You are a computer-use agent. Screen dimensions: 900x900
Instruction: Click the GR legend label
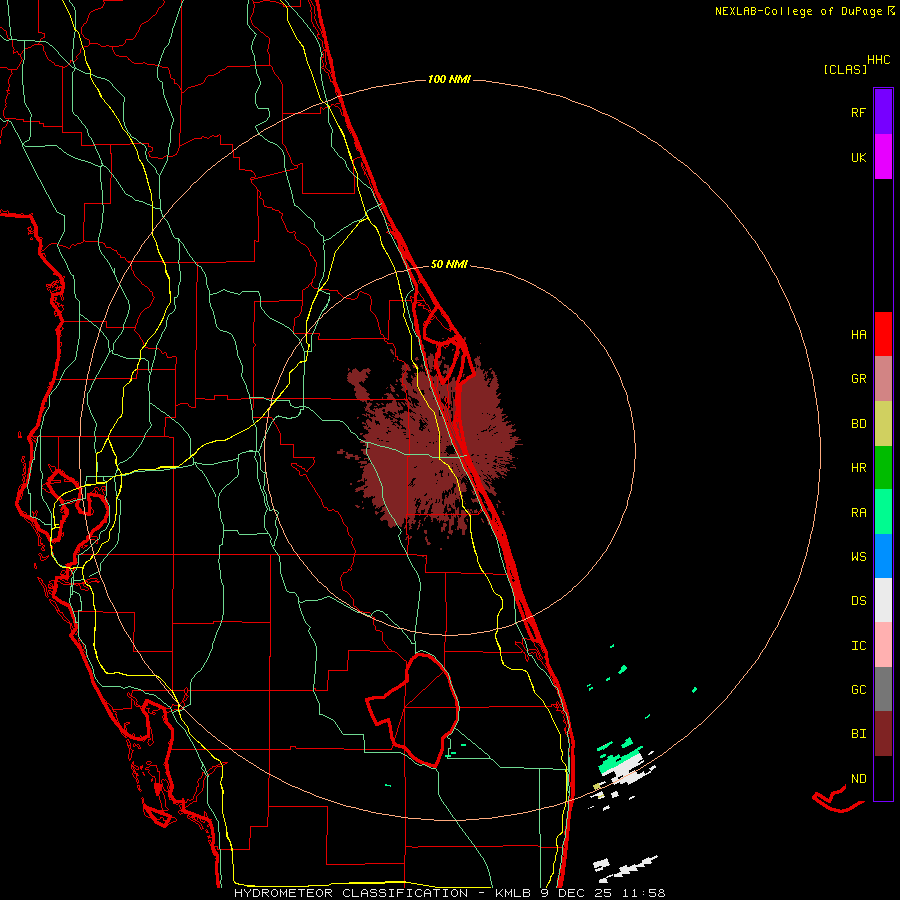click(x=858, y=378)
